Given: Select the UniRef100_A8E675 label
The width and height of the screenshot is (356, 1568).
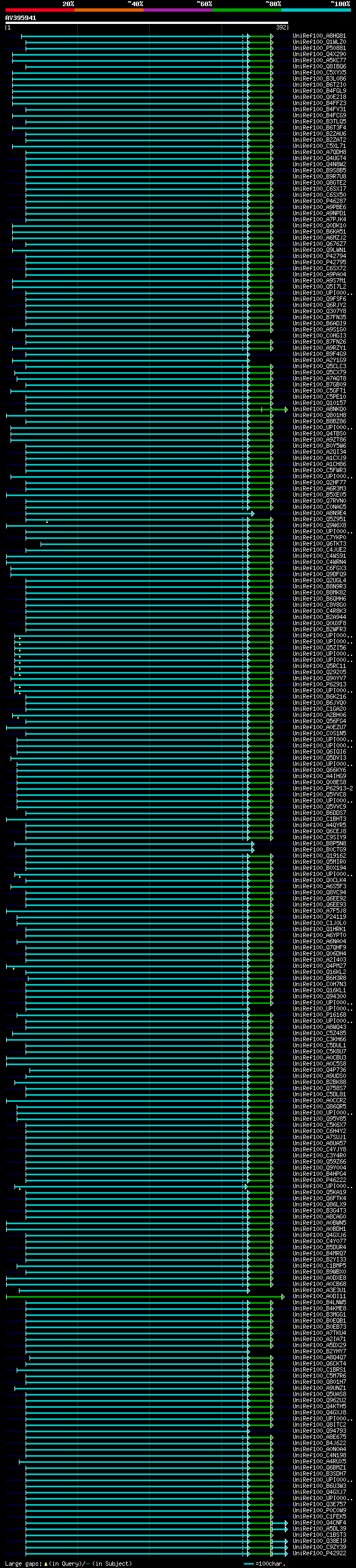Looking at the screenshot, I should 319,1437.
